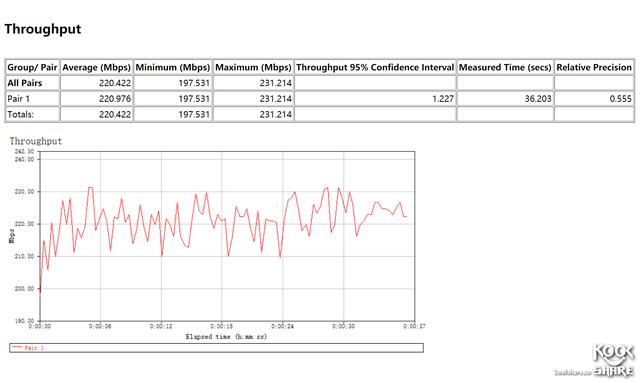Screen dimensions: 640x383
Task: Click confidence interval value 1.227
Action: (443, 98)
